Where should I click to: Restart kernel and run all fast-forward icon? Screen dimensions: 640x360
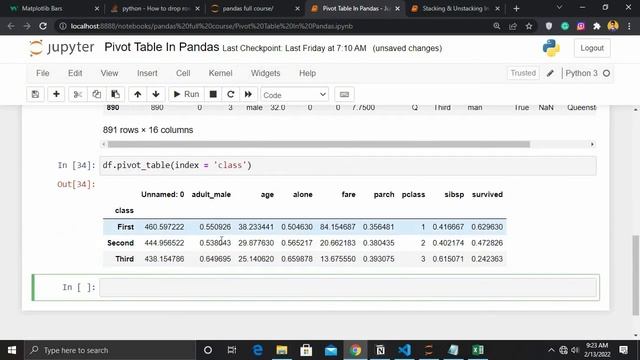(248, 94)
